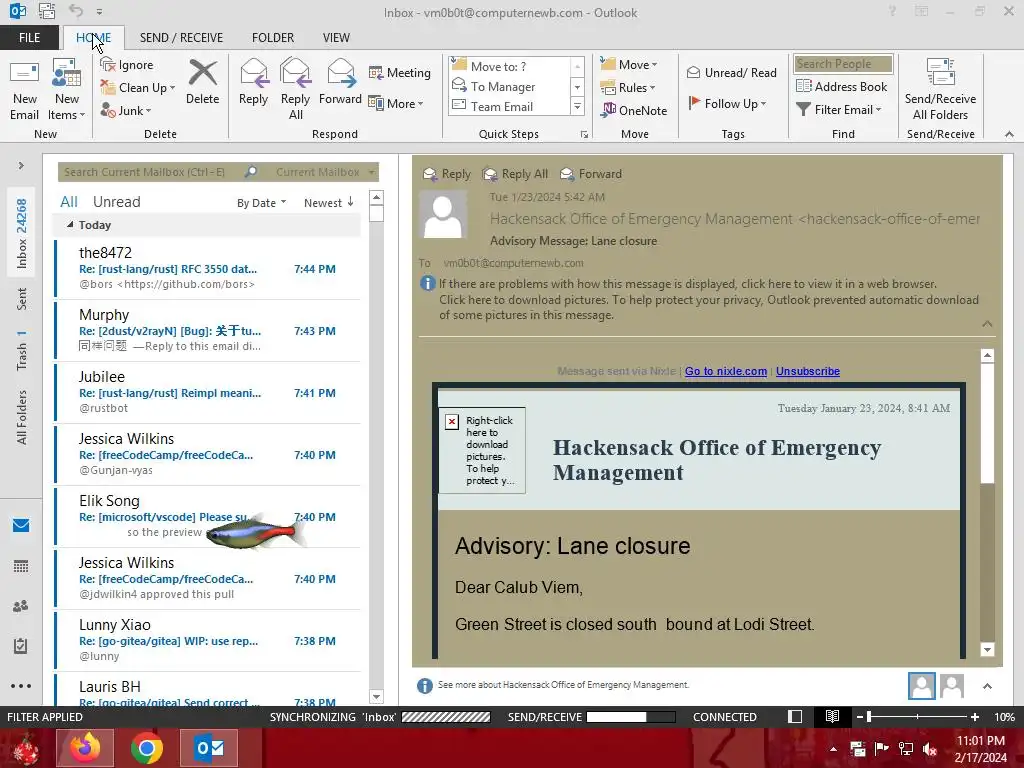Open the New Items menu
Screen dimensions: 1024x768
point(67,90)
